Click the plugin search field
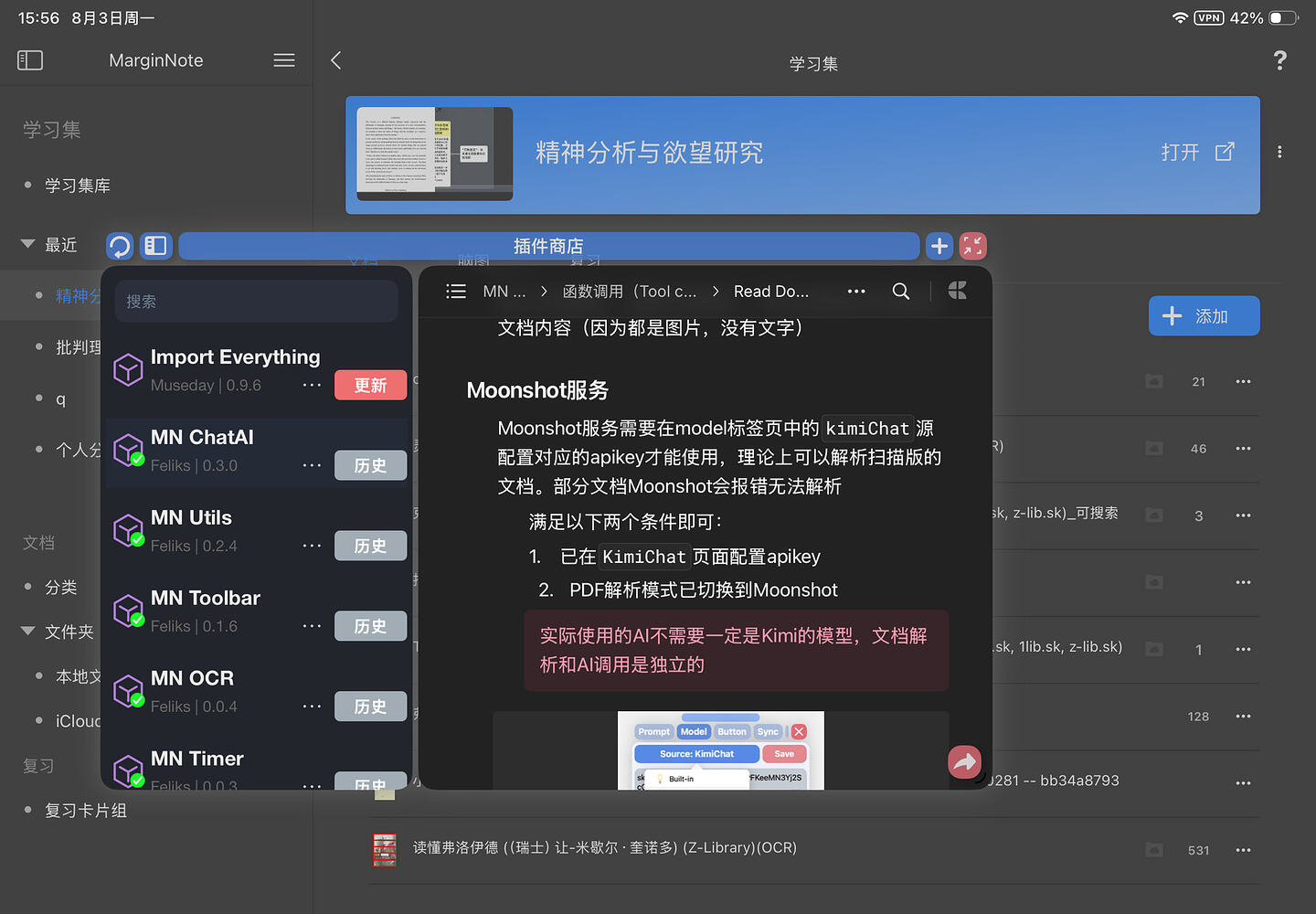The image size is (1316, 914). point(256,302)
